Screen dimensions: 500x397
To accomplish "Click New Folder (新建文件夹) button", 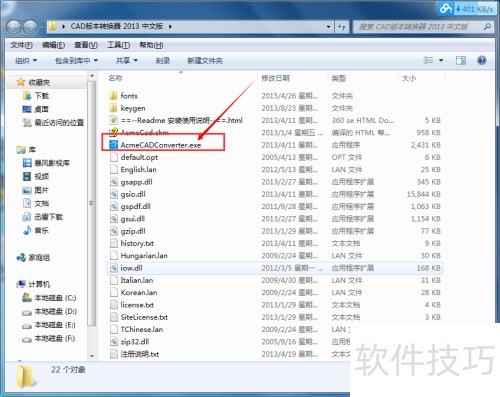I will click(205, 60).
